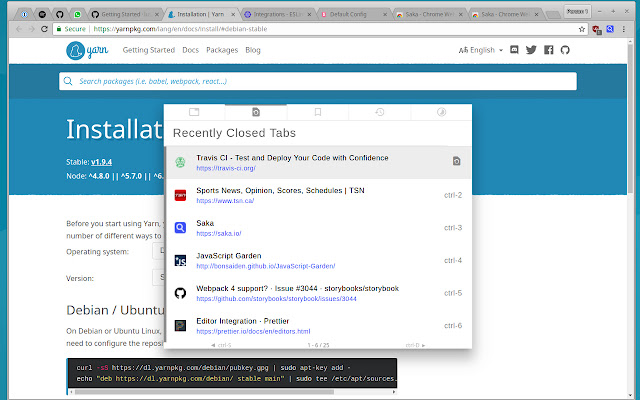Click the TSN favicon in the results
640x400 pixels.
pyautogui.click(x=180, y=195)
